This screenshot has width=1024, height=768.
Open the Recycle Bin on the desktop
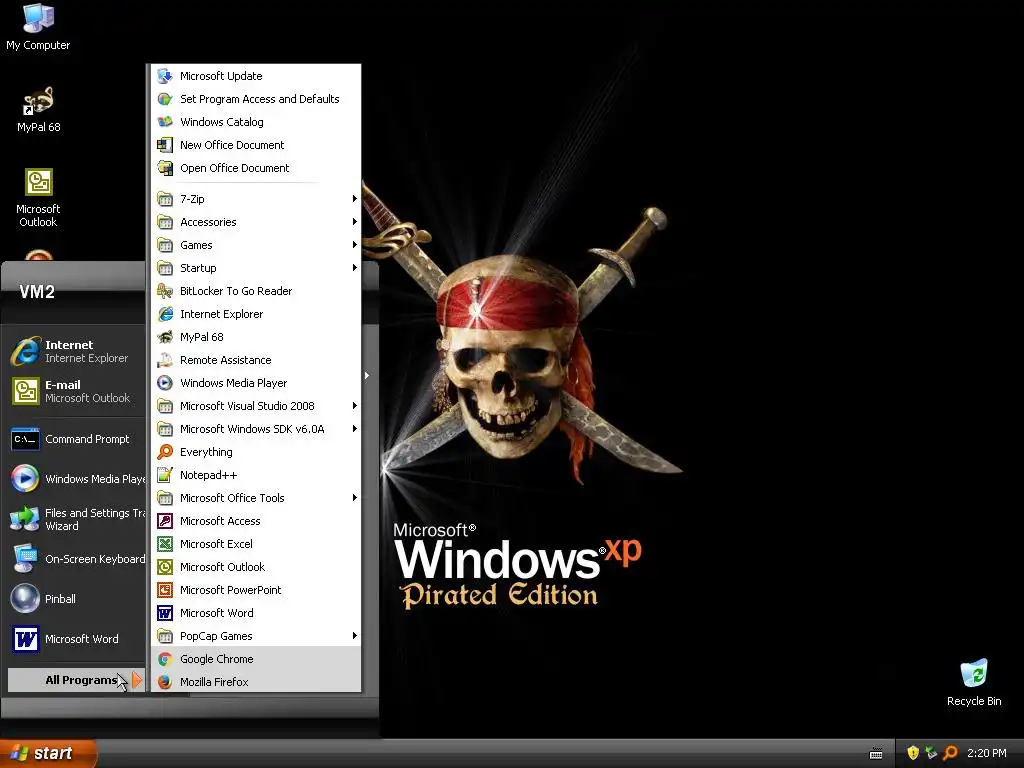pyautogui.click(x=974, y=682)
